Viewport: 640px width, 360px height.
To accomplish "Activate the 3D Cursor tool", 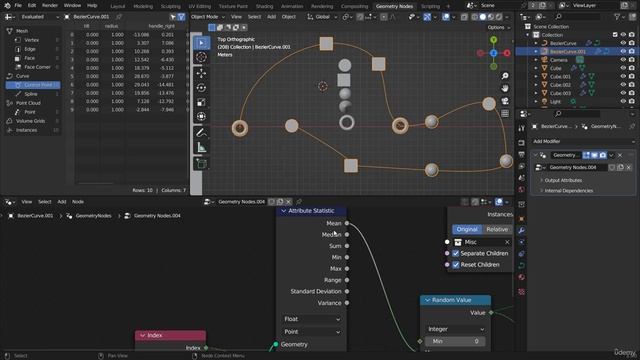I will [x=201, y=57].
